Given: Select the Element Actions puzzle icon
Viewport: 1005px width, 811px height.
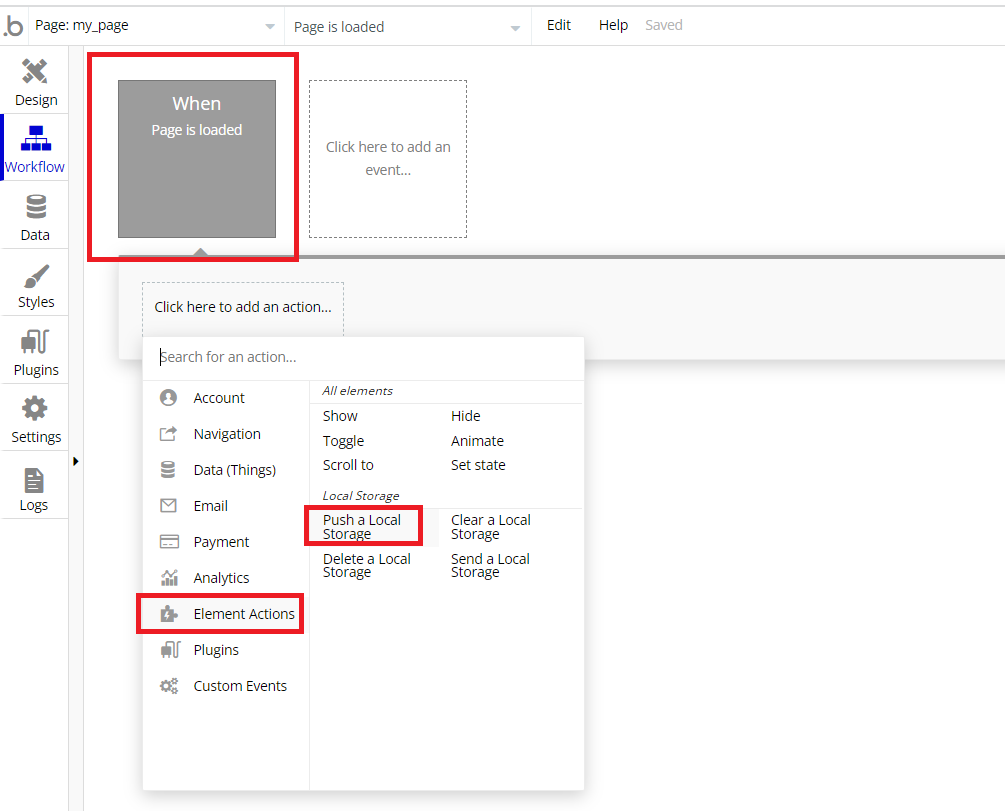Looking at the screenshot, I should (x=169, y=614).
